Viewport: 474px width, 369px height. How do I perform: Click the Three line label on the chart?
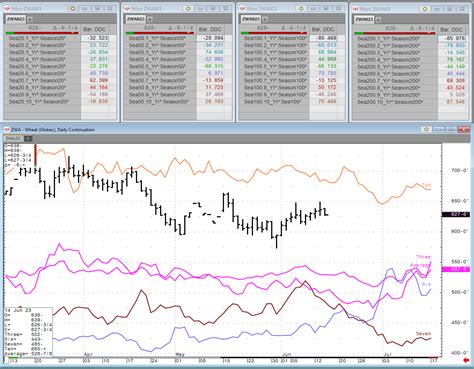pyautogui.click(x=423, y=257)
